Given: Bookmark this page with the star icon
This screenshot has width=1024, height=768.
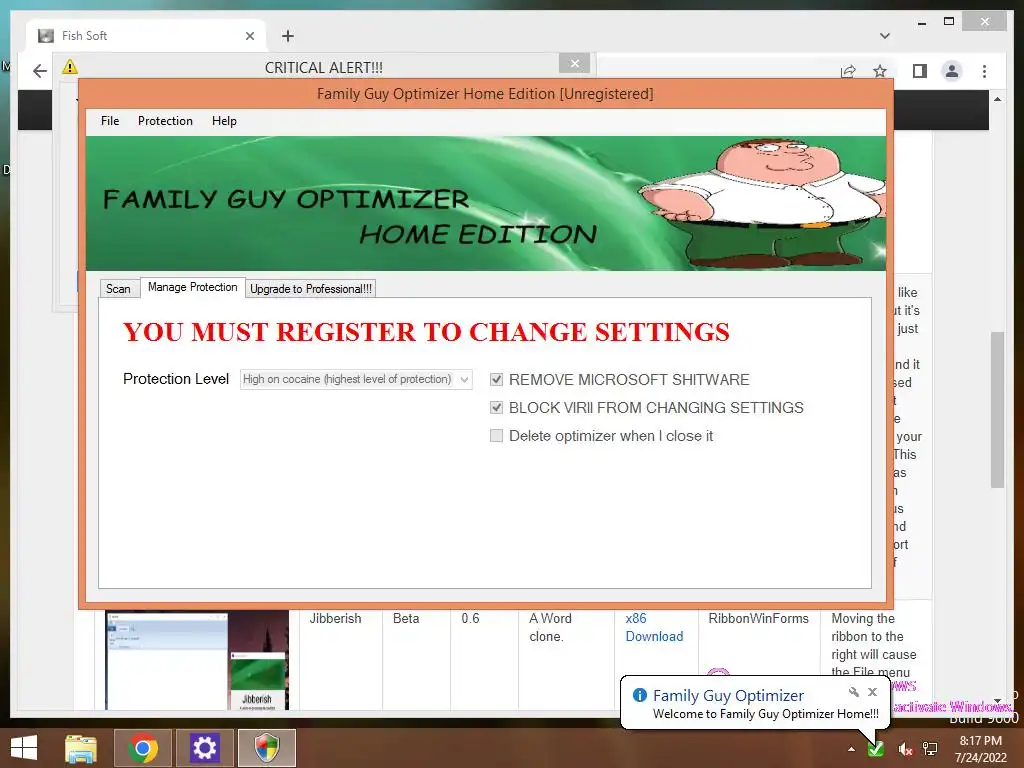Looking at the screenshot, I should [x=880, y=71].
